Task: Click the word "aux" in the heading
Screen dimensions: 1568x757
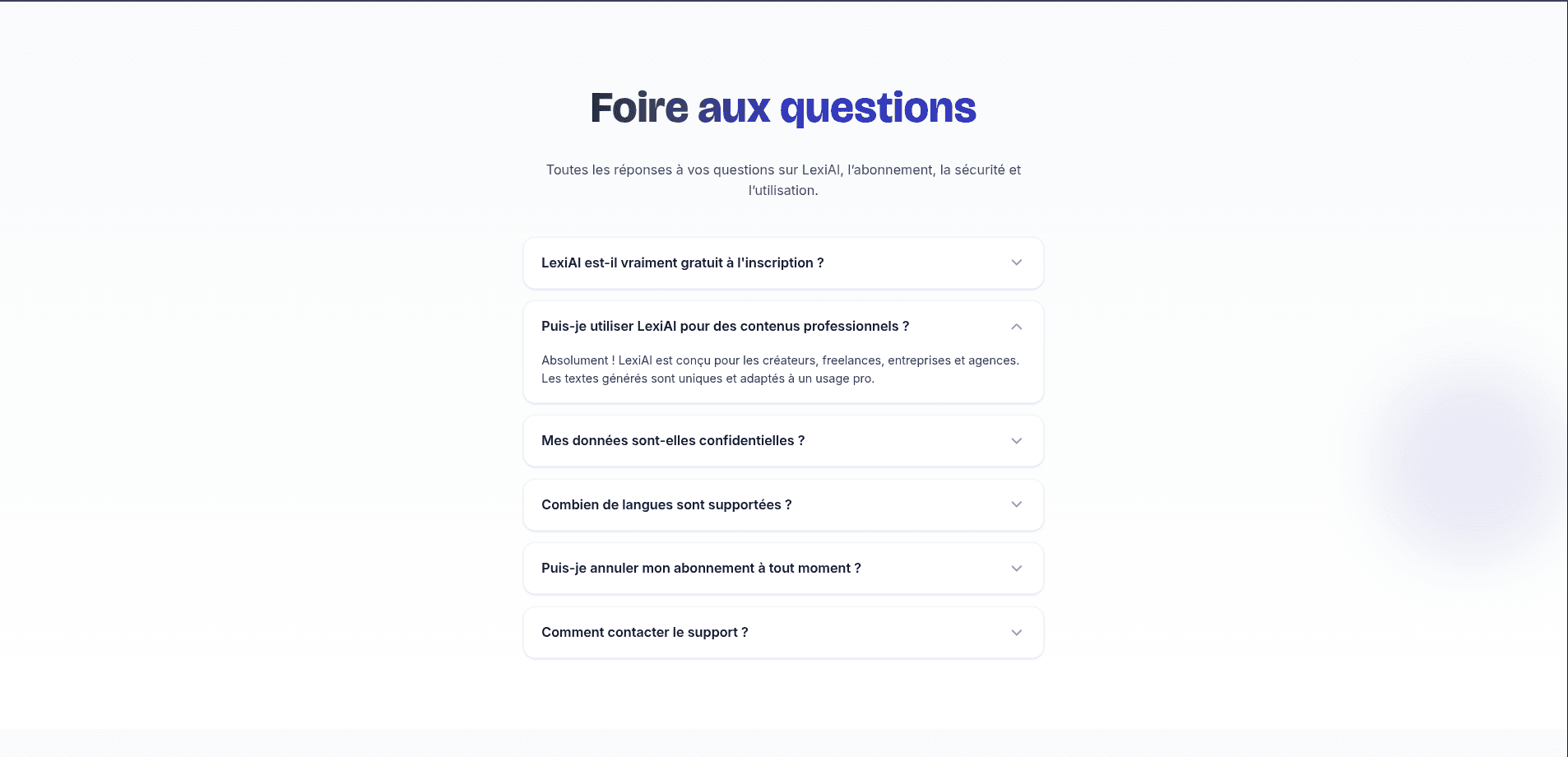Action: coord(734,109)
